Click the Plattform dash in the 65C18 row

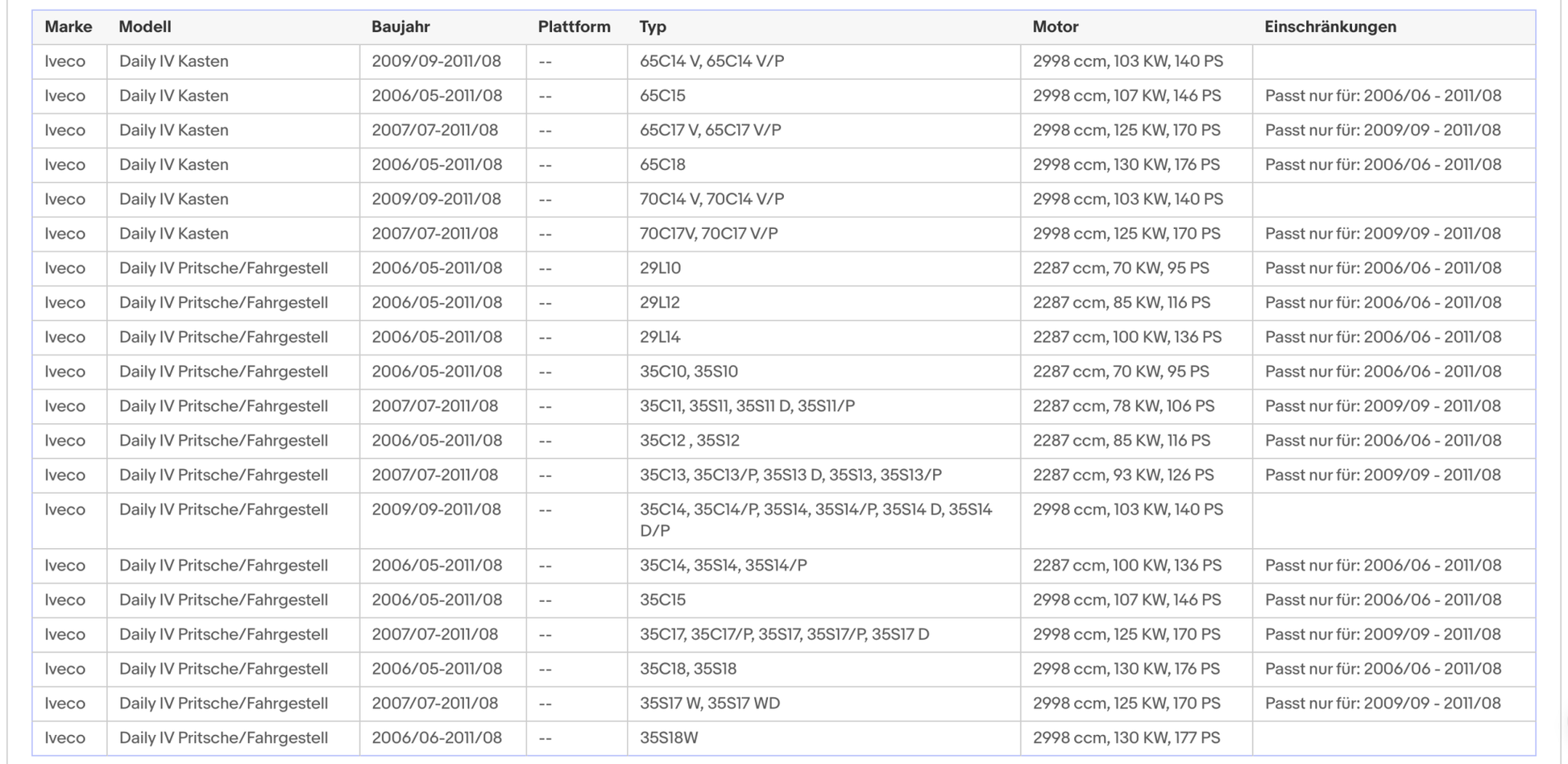point(545,165)
